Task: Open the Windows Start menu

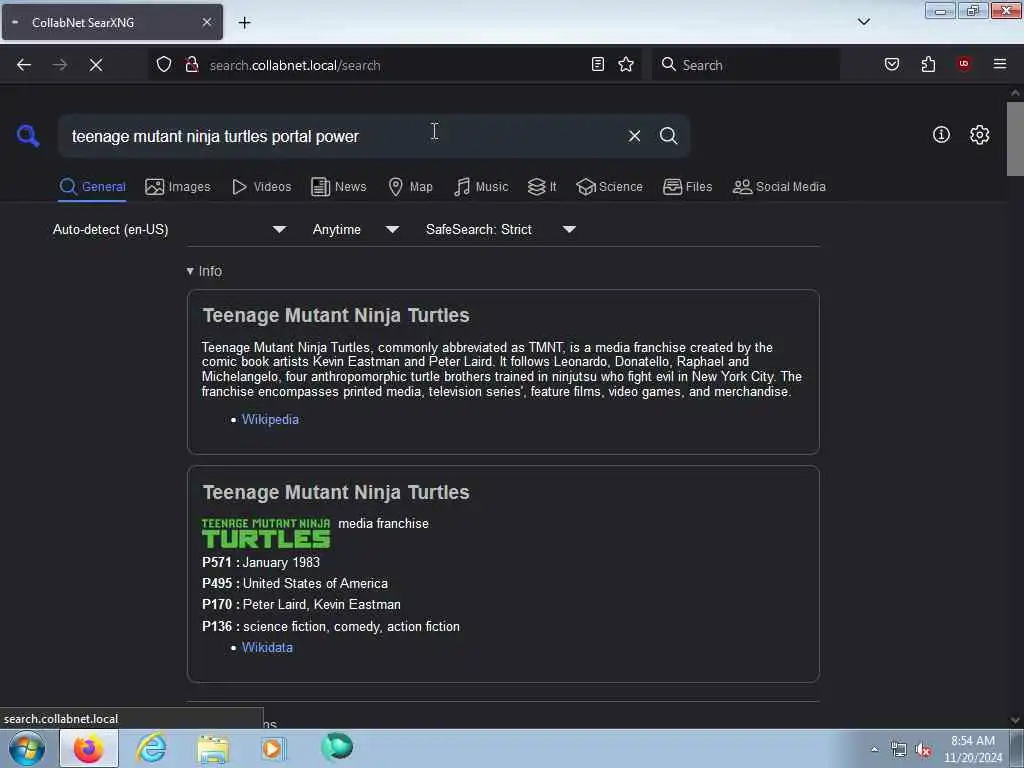Action: point(27,748)
